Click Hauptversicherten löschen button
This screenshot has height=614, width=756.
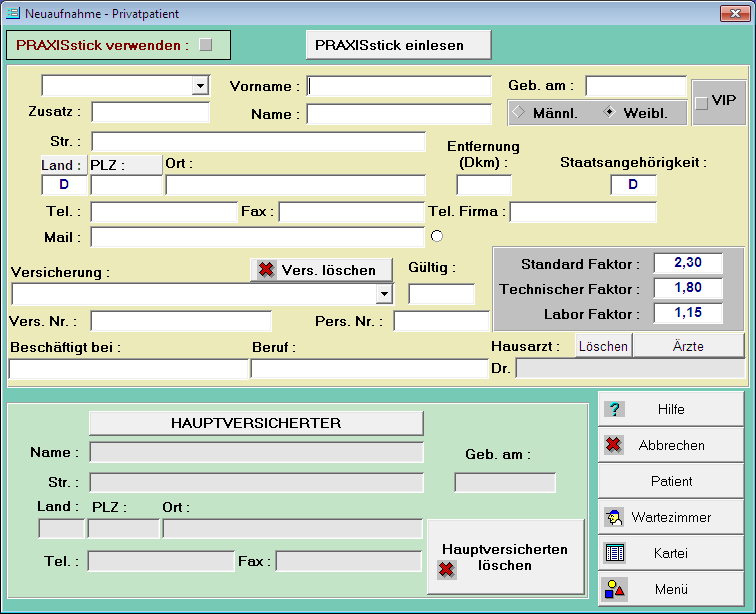[505, 557]
